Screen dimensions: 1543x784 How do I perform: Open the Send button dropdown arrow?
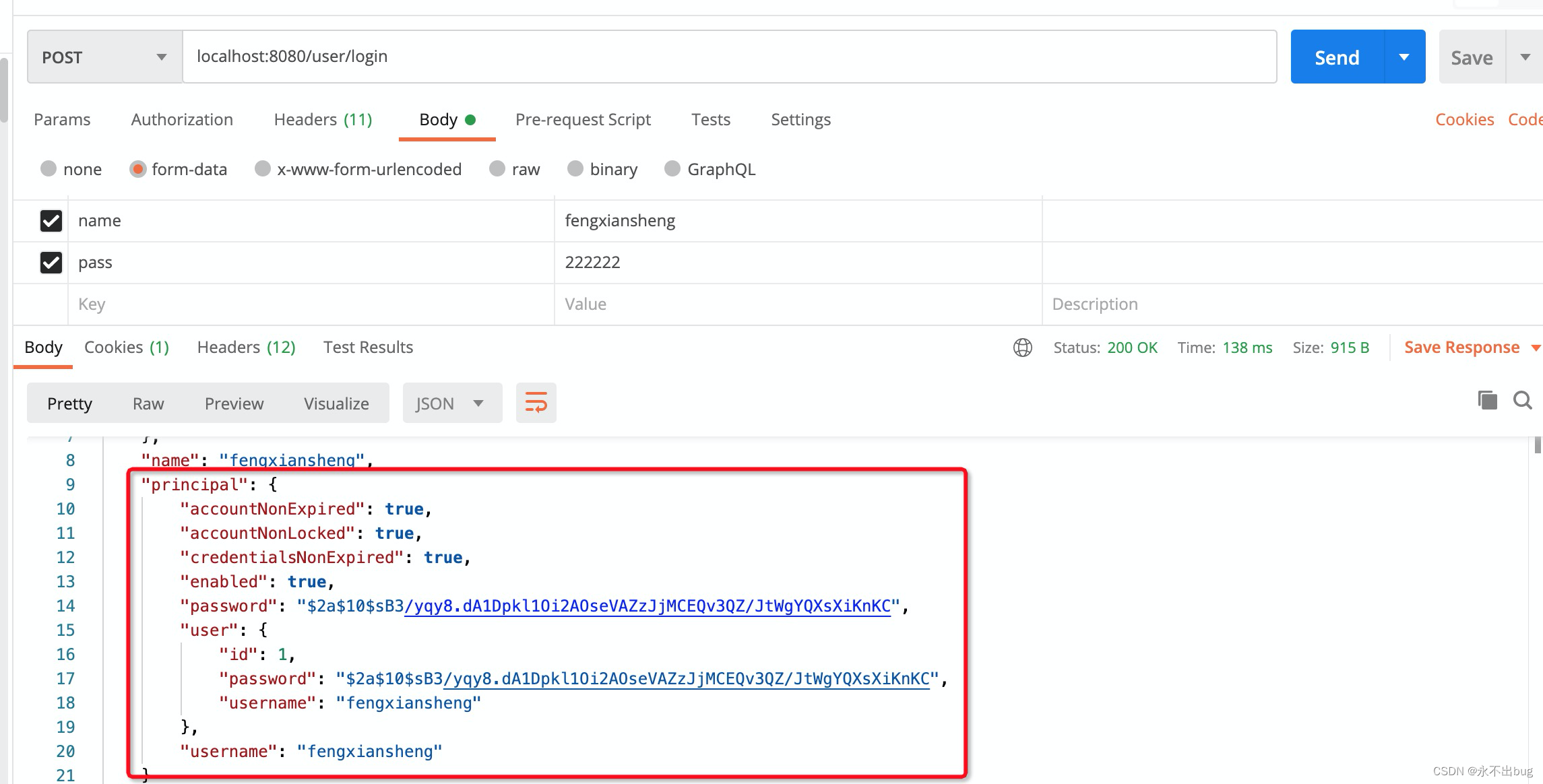pos(1404,57)
